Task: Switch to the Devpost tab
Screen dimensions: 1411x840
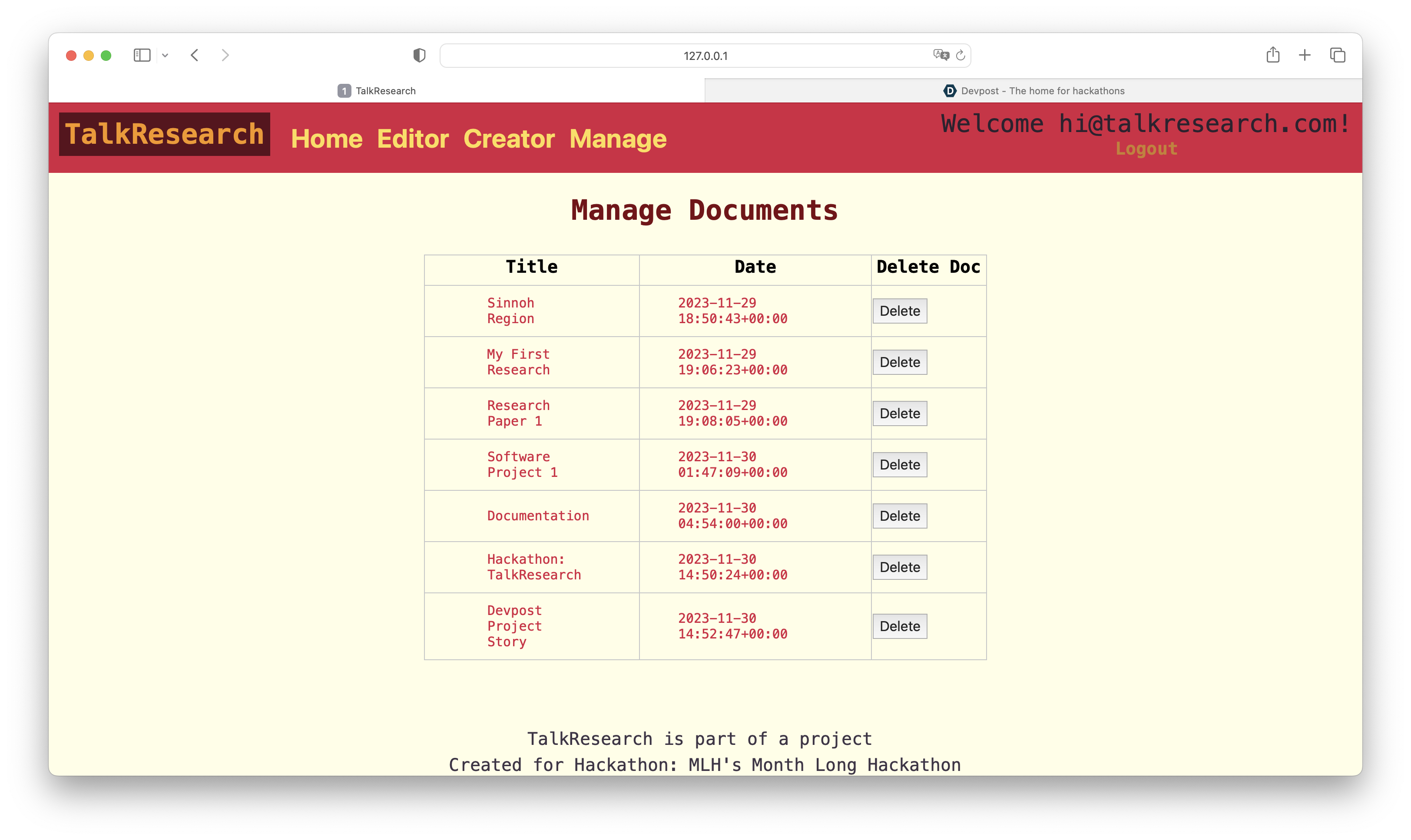Action: (1033, 91)
